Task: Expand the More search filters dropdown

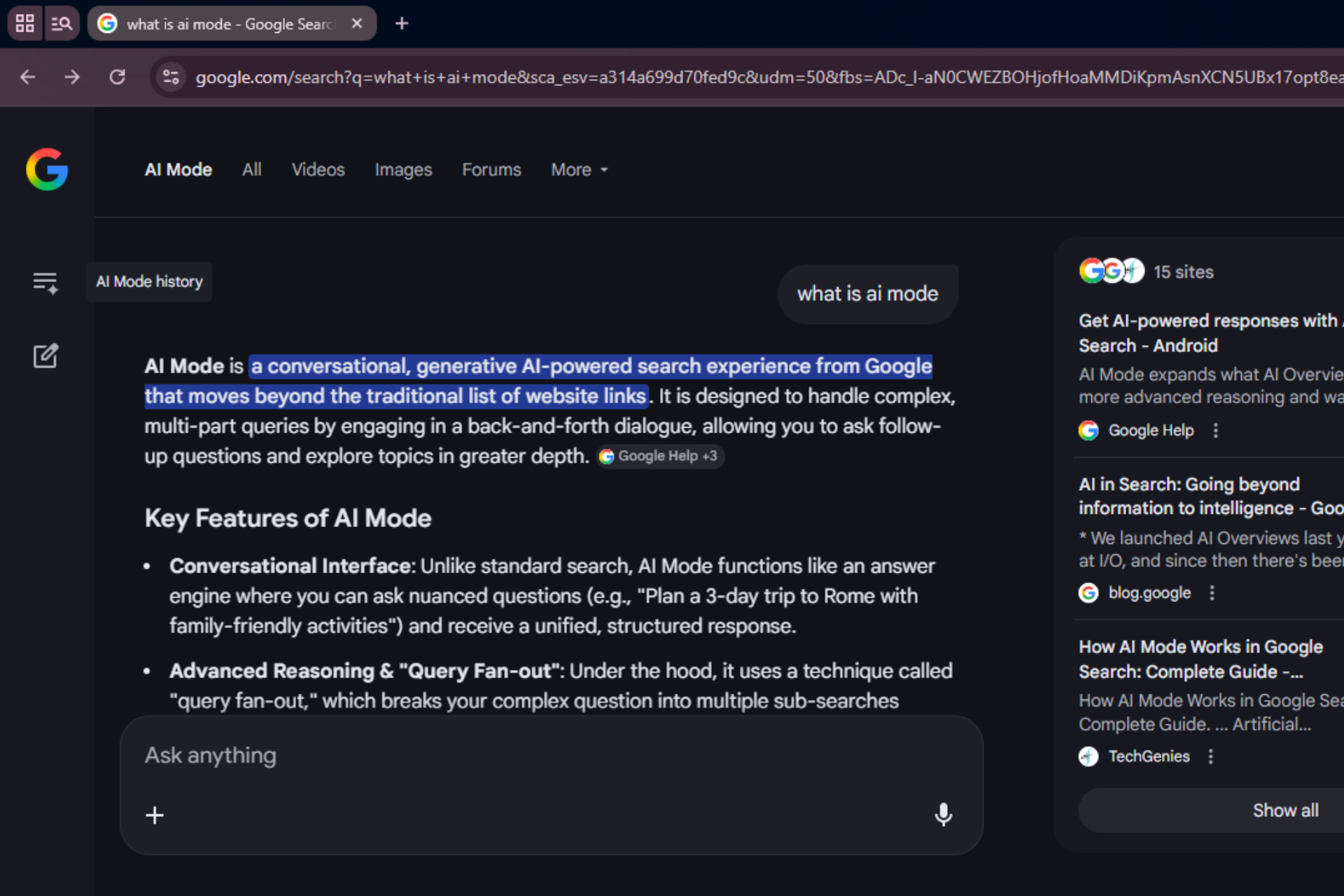Action: coord(579,169)
